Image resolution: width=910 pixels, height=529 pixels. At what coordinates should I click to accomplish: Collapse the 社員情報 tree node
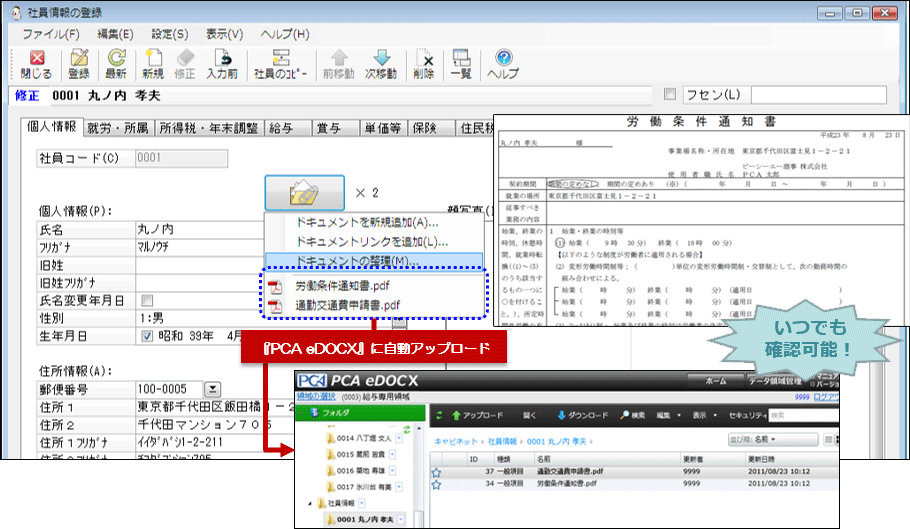point(310,503)
